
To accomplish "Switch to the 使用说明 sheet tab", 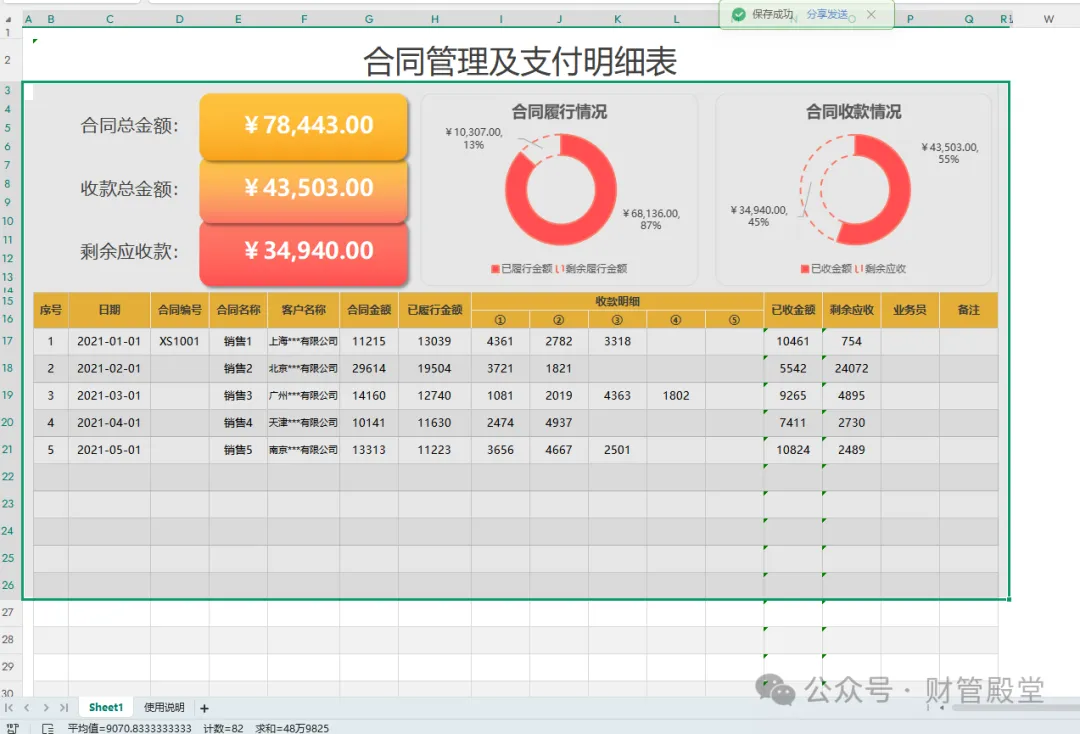I will [164, 707].
